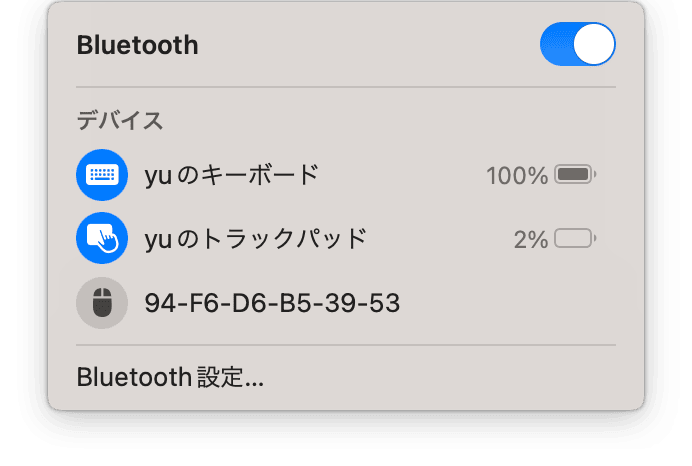
Task: Click the blue track of Bluetooth switch
Action: 557,44
